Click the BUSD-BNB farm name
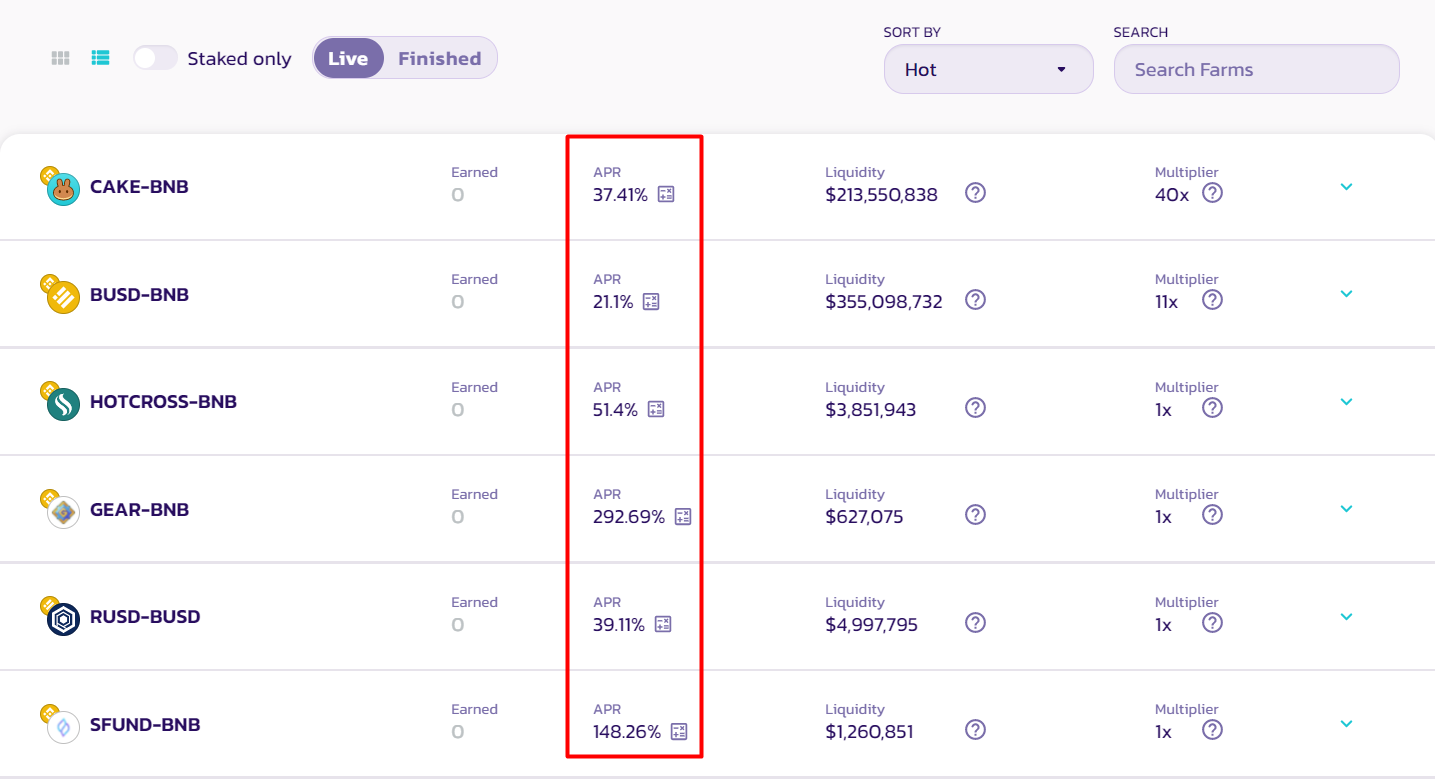Image resolution: width=1435 pixels, height=780 pixels. click(139, 295)
